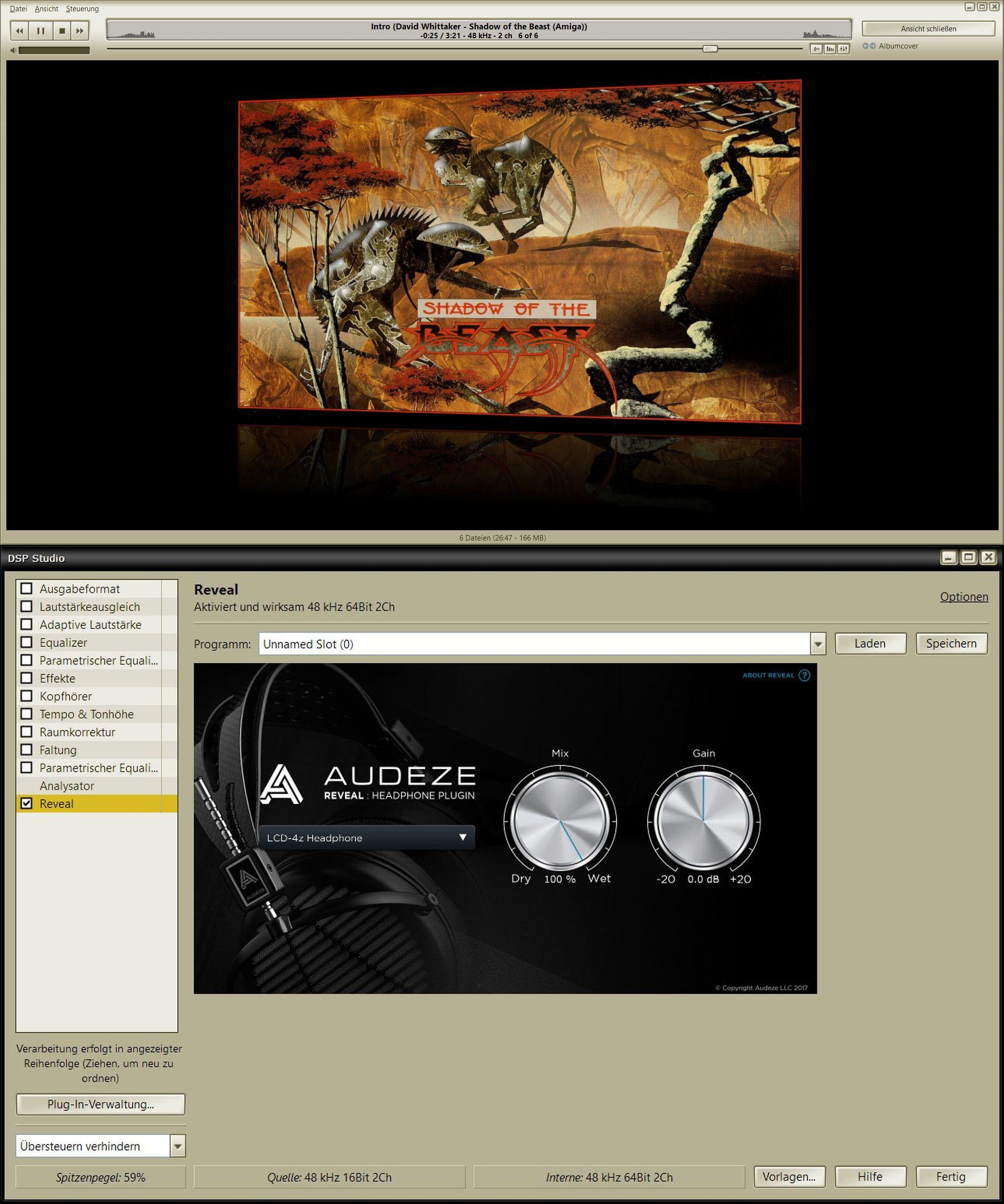
Task: Open the LCD-4z Headphone model dropdown
Action: (x=367, y=837)
